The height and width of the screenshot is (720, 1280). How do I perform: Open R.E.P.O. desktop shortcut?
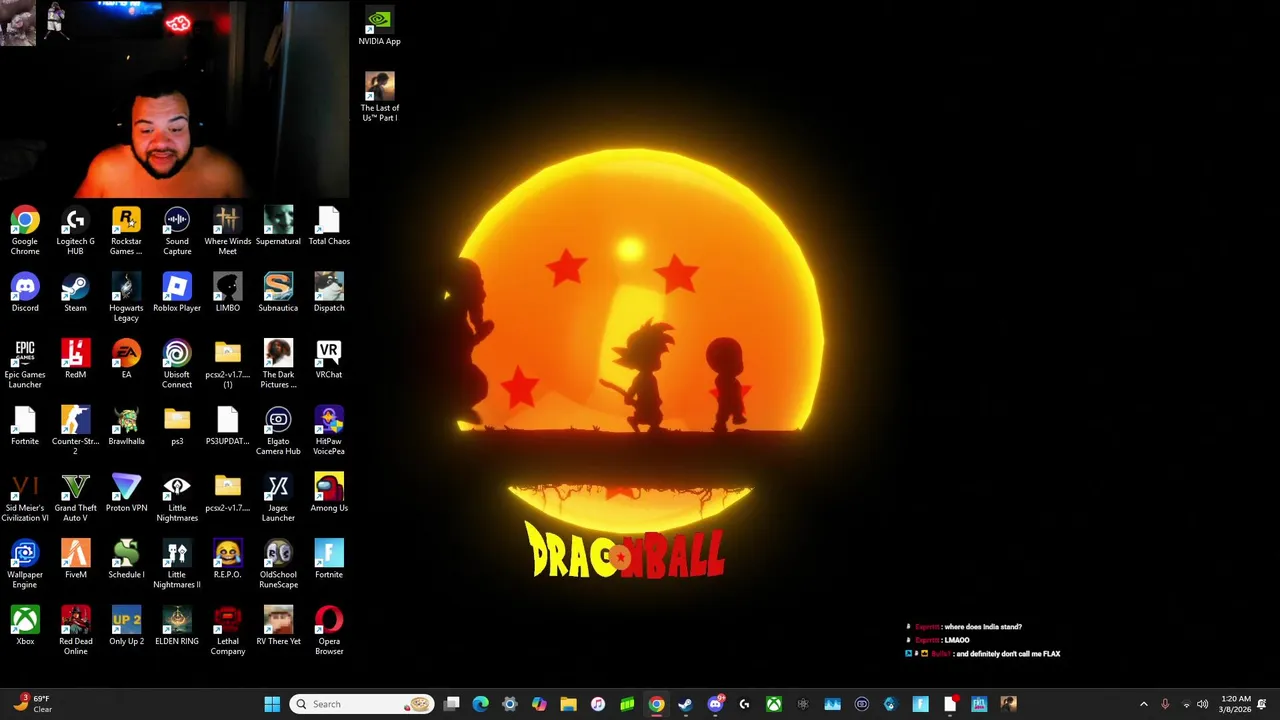pos(228,559)
